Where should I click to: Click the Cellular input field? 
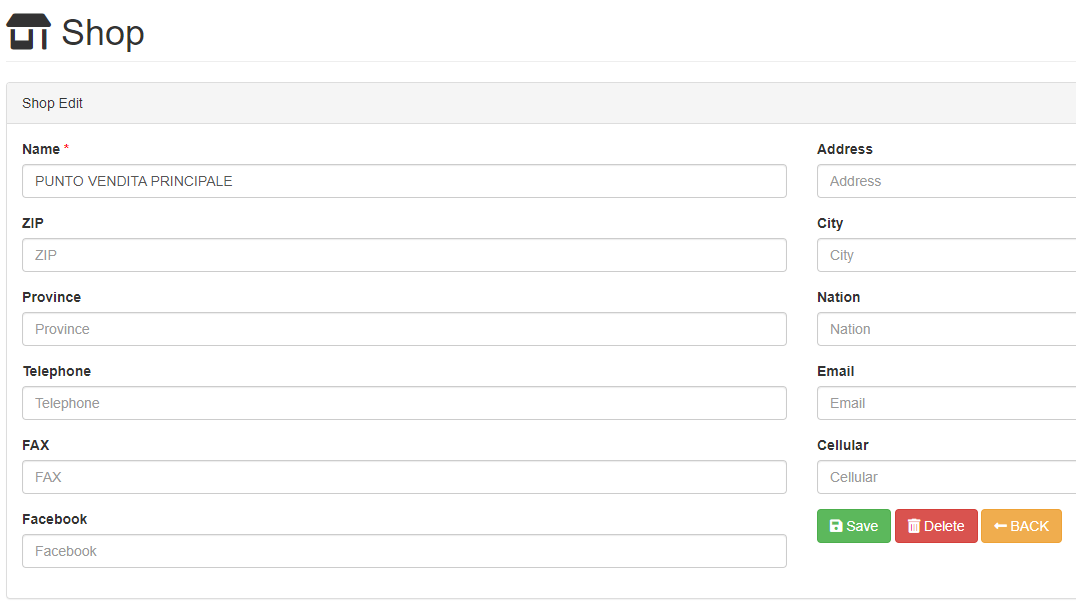pos(946,477)
